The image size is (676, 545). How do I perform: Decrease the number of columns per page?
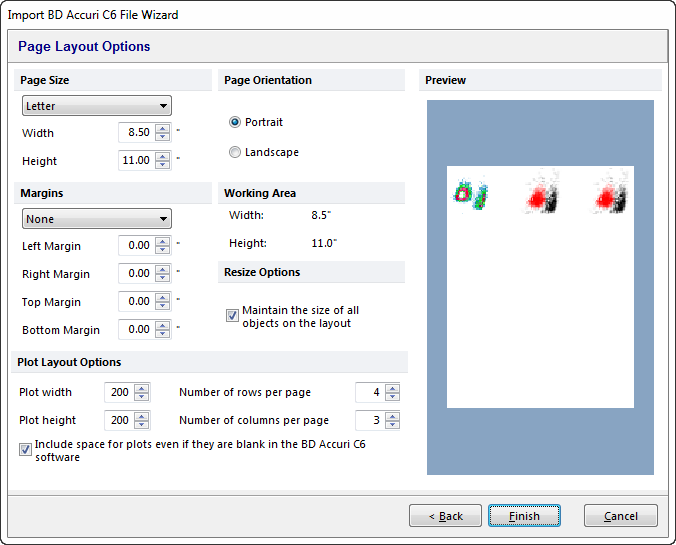[x=392, y=425]
